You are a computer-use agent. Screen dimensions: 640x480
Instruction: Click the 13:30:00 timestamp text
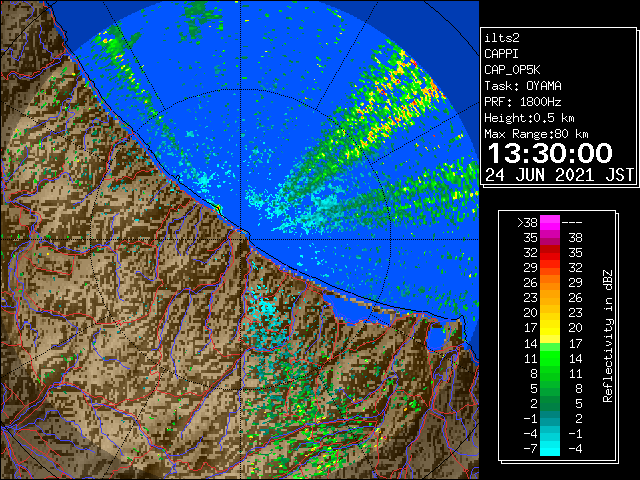550,153
